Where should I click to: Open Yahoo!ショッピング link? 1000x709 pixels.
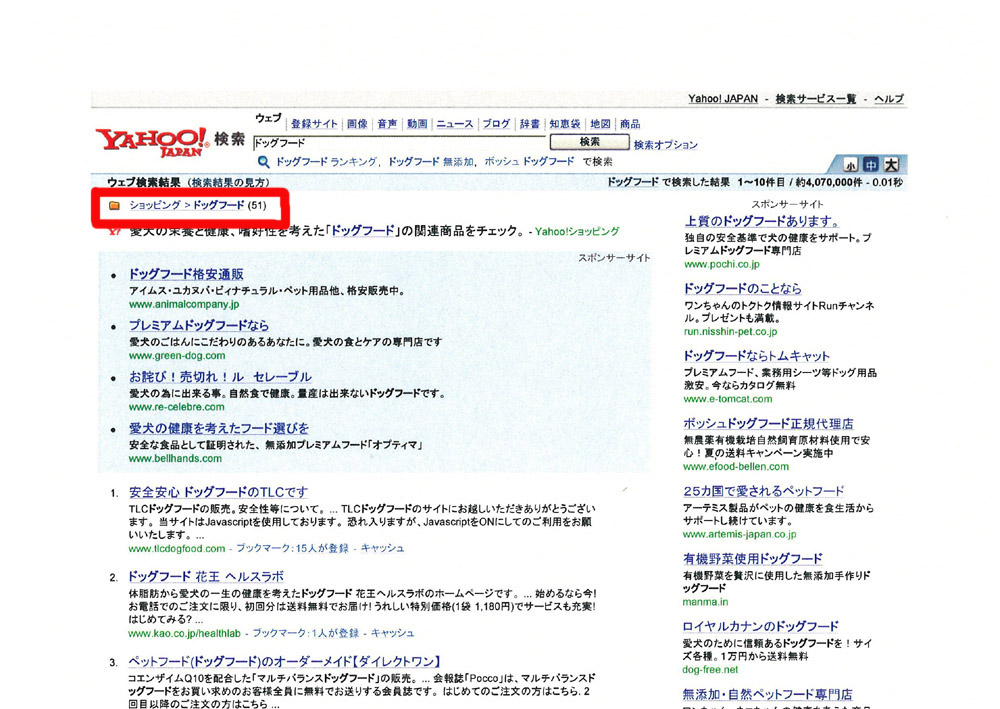coord(577,231)
